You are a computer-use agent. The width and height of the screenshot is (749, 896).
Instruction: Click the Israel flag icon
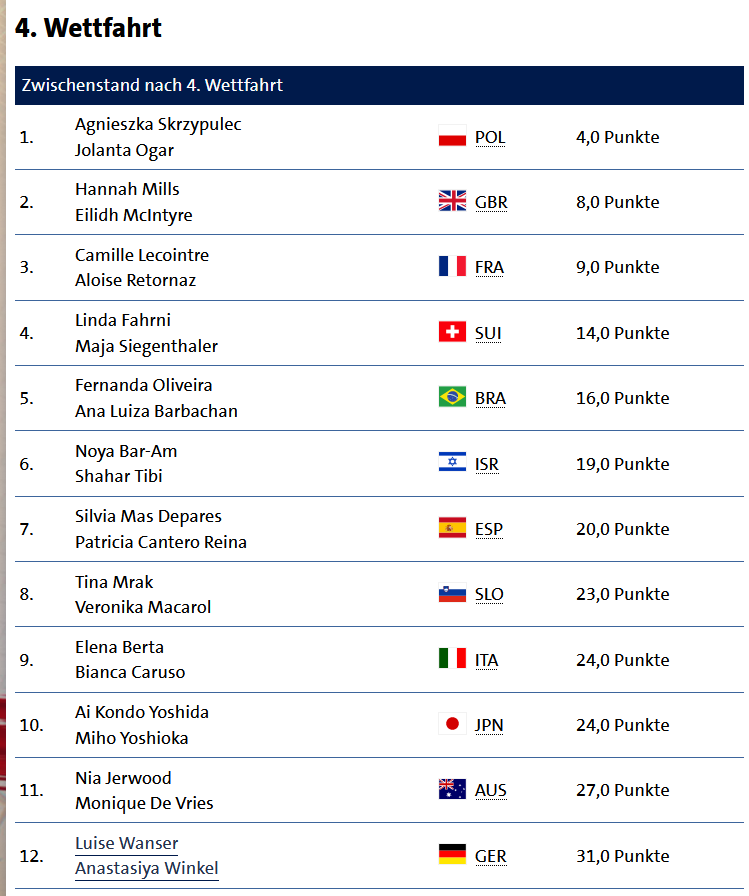click(x=452, y=462)
